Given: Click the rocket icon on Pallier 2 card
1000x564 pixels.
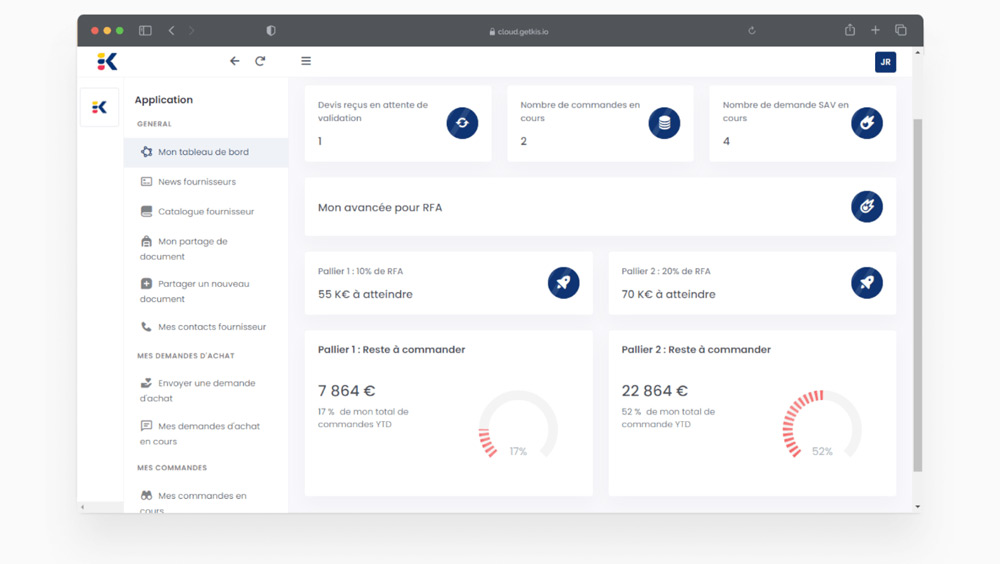Looking at the screenshot, I should click(866, 283).
